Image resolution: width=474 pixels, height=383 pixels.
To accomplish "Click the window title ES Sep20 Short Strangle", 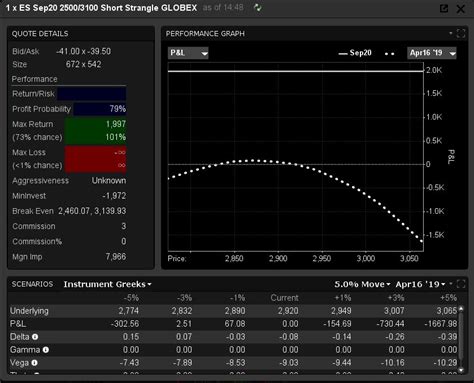I will click(101, 8).
